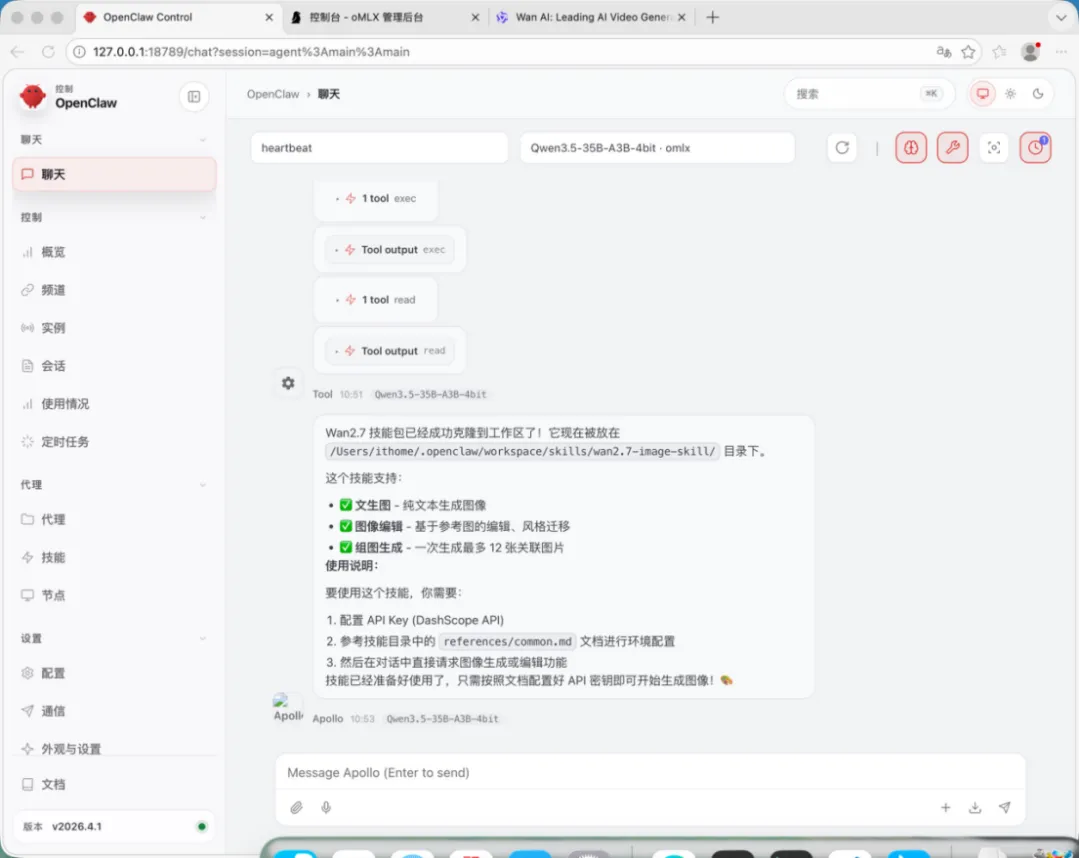Expand the 'Tool output exec' card
The height and width of the screenshot is (858, 1080).
point(390,249)
